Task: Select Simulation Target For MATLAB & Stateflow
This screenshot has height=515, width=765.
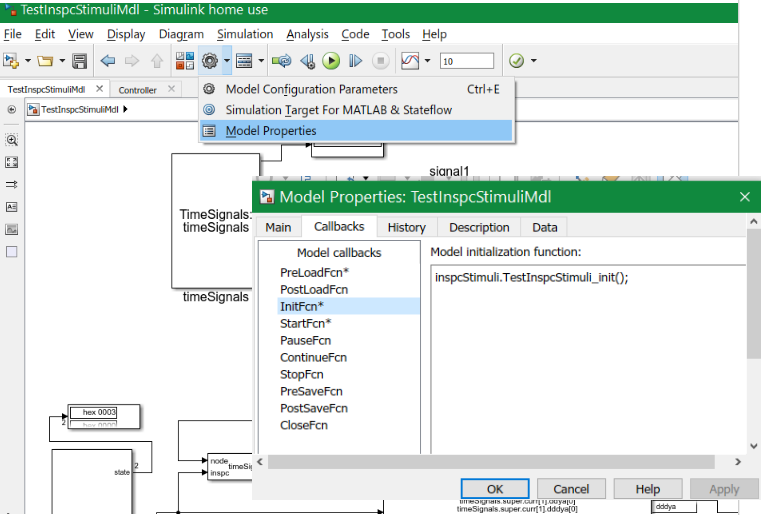Action: tap(357, 110)
